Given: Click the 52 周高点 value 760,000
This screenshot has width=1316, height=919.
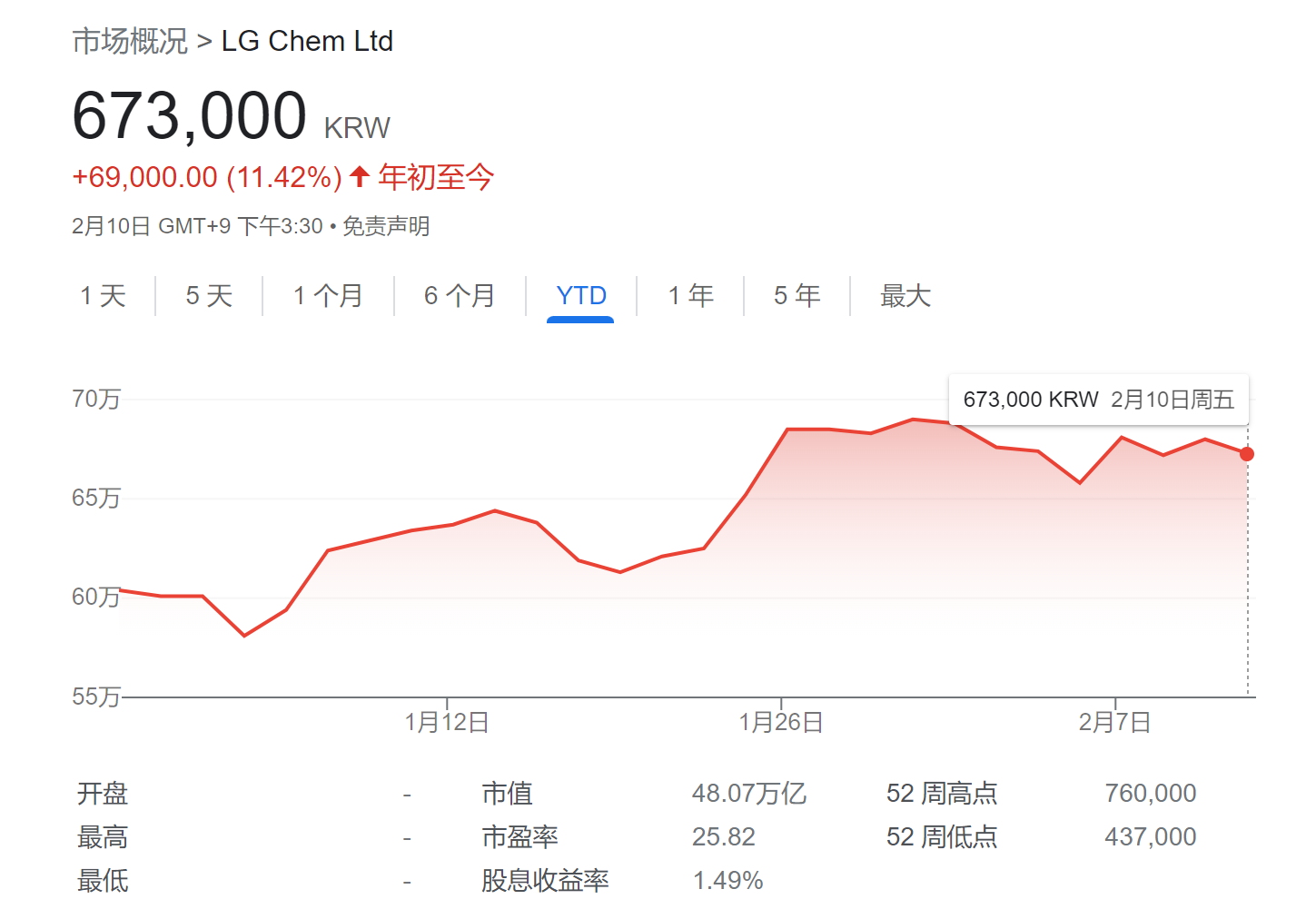Looking at the screenshot, I should [x=1150, y=794].
